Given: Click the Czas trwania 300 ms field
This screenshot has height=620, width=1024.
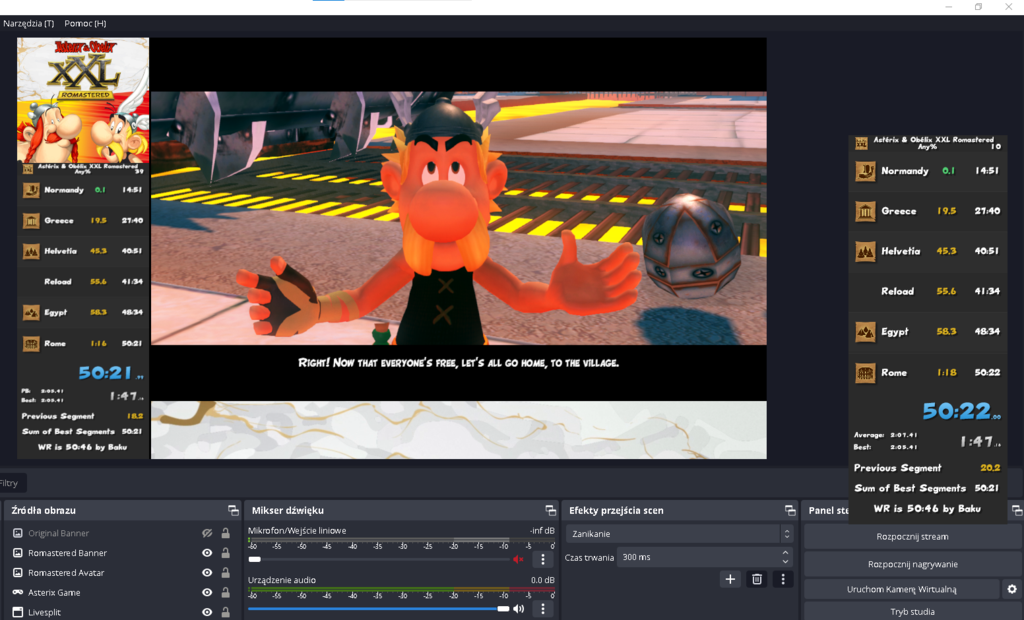Looking at the screenshot, I should pyautogui.click(x=705, y=557).
